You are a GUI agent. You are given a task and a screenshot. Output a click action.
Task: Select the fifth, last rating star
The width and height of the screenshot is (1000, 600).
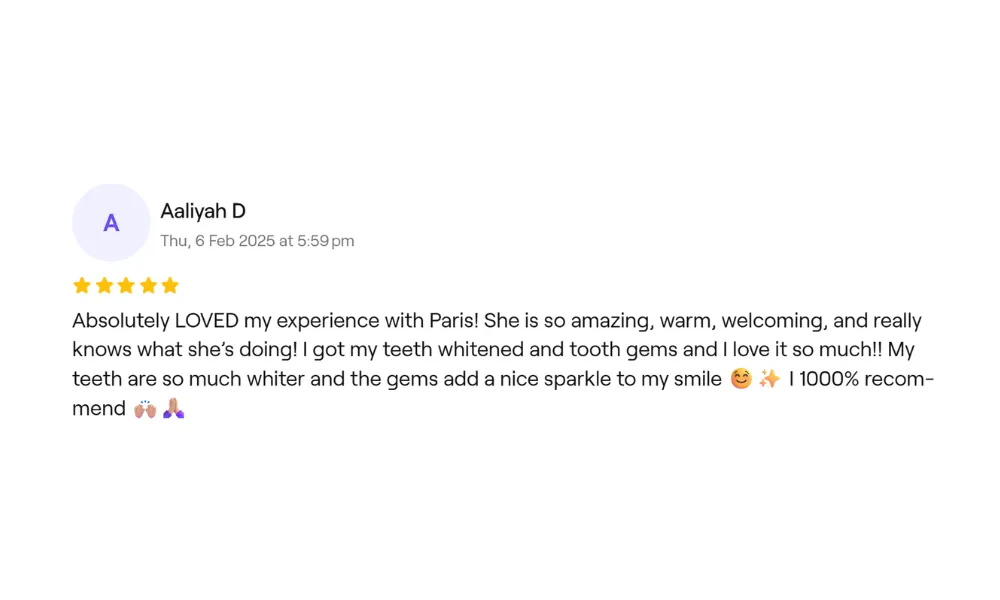tap(170, 285)
